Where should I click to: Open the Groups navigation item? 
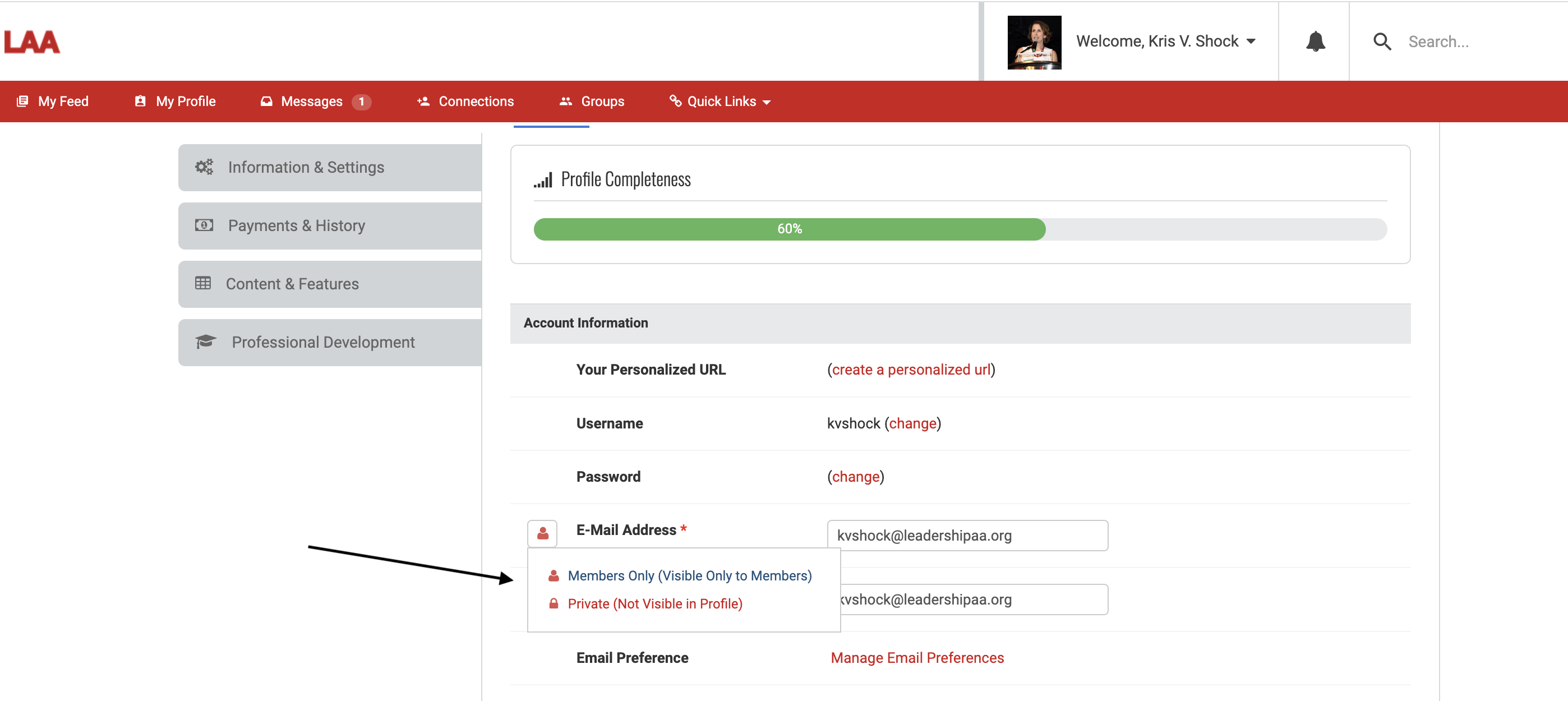coord(602,102)
